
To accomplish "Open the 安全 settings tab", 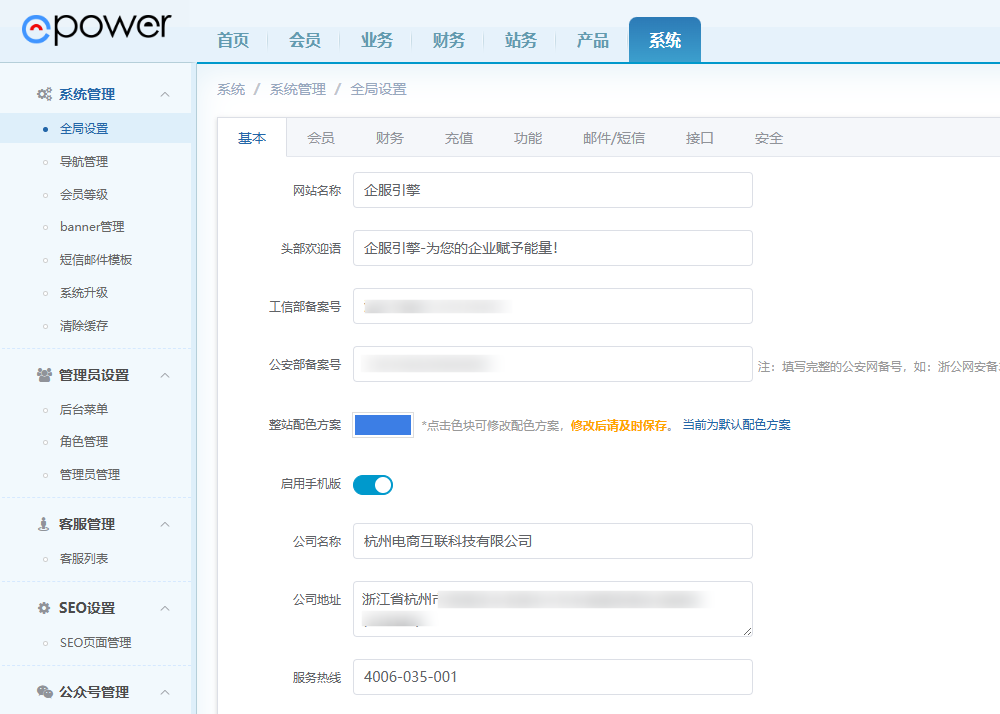I will pyautogui.click(x=769, y=138).
